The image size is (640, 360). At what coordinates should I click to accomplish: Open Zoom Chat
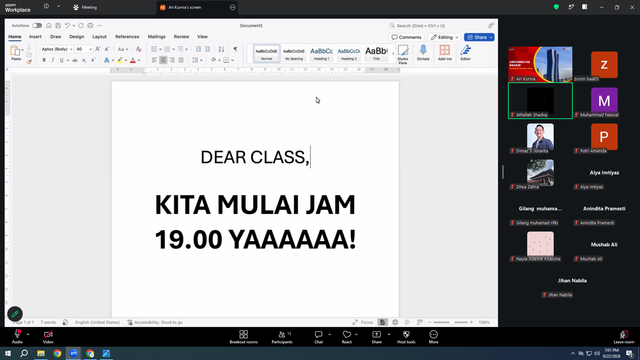[318, 337]
